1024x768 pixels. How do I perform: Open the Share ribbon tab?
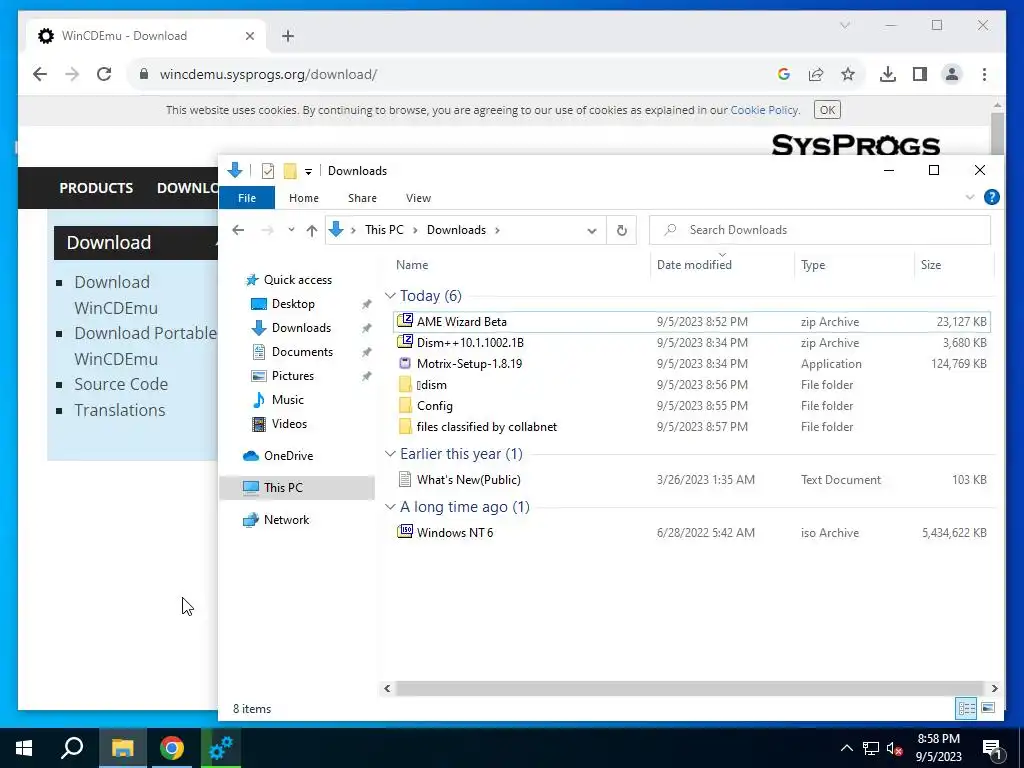tap(362, 198)
